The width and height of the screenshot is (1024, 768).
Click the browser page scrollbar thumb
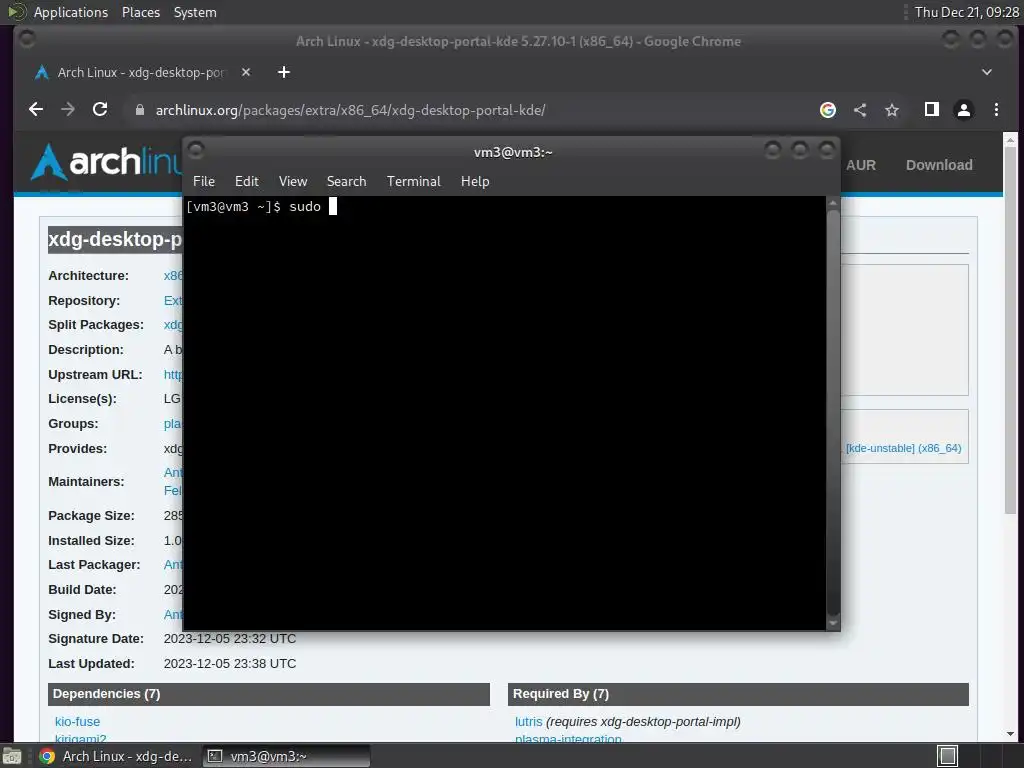point(1010,330)
